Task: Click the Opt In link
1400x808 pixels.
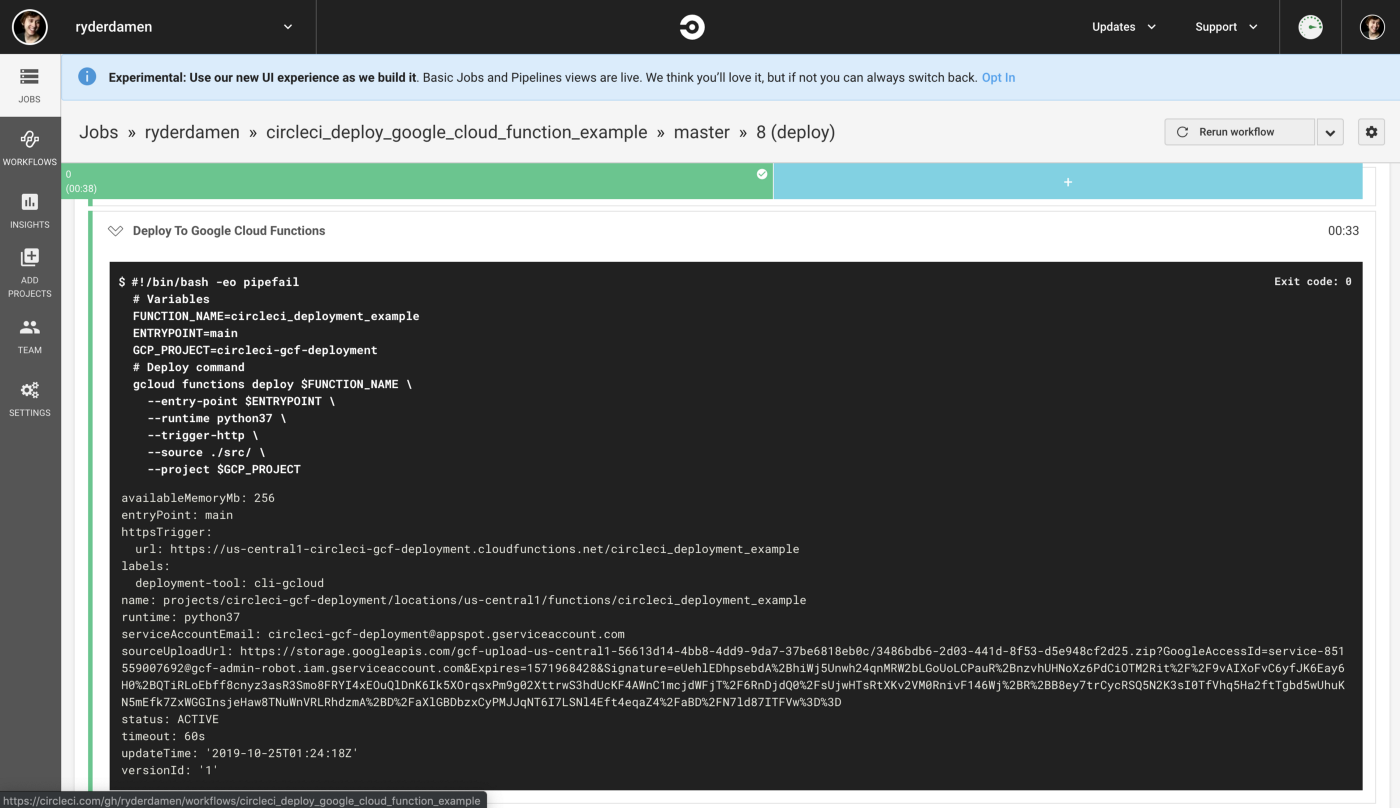Action: (998, 77)
